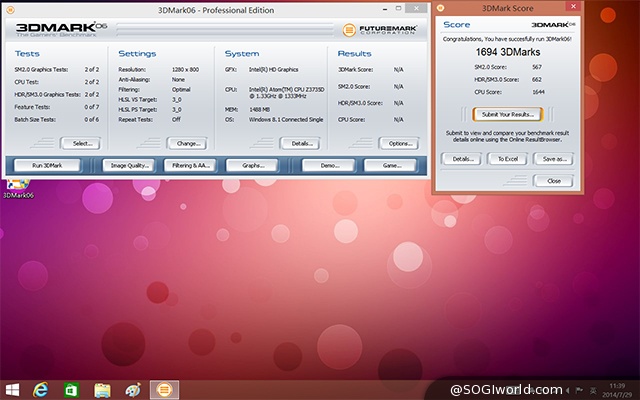The image size is (640, 400).
Task: Click 'Intel(R) HD Graphics' GFX value
Action: (273, 69)
